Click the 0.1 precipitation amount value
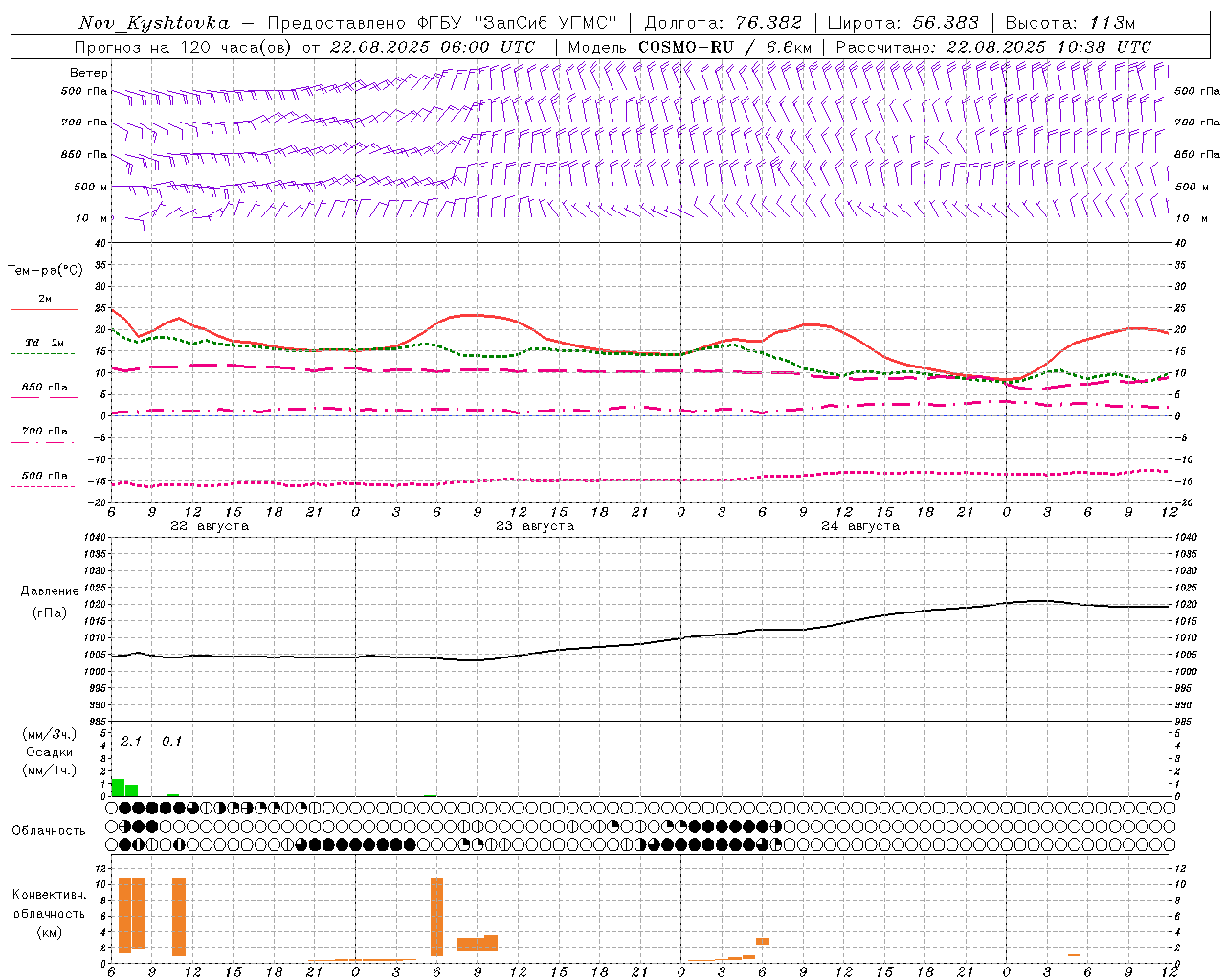 click(171, 741)
